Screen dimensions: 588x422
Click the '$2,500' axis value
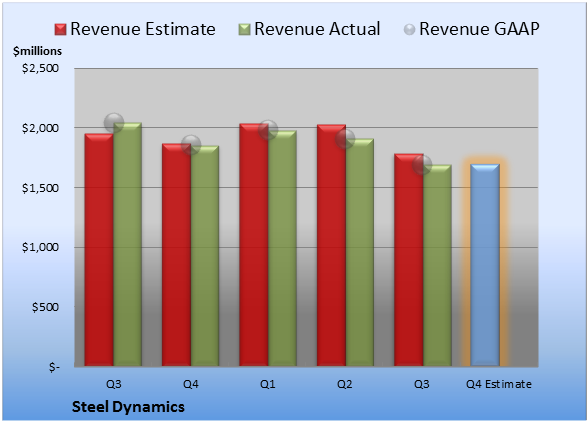point(40,68)
